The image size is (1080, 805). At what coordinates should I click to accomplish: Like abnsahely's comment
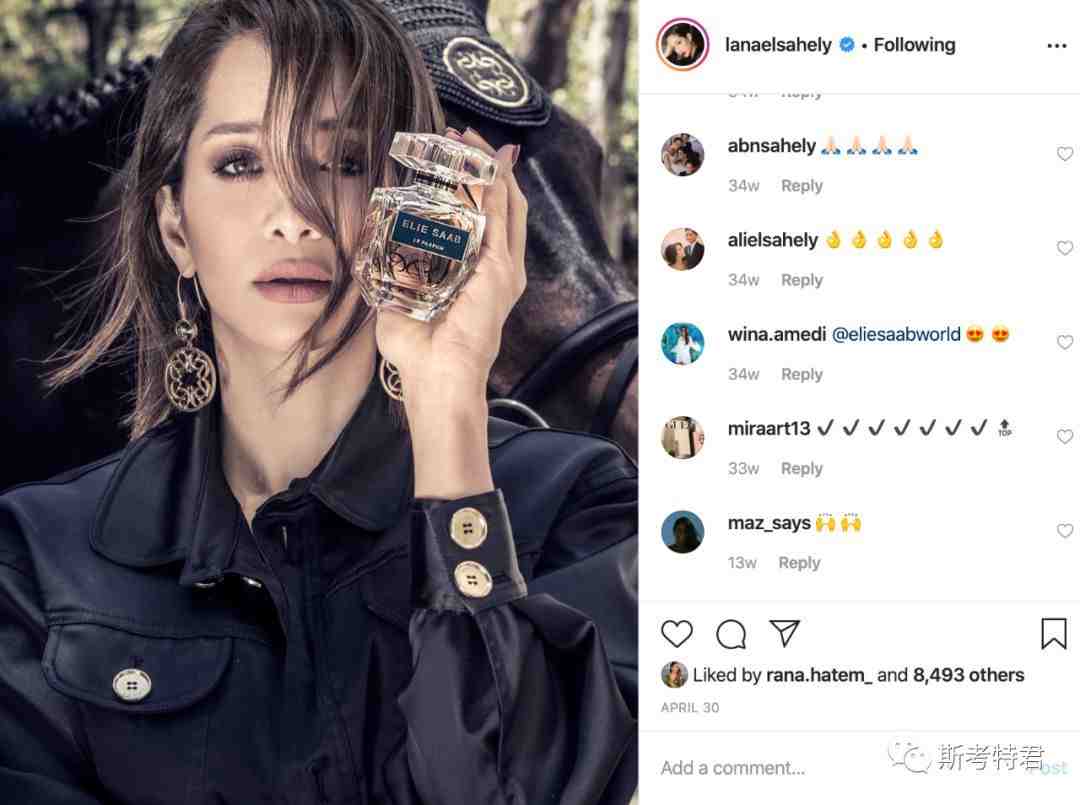[x=1065, y=154]
